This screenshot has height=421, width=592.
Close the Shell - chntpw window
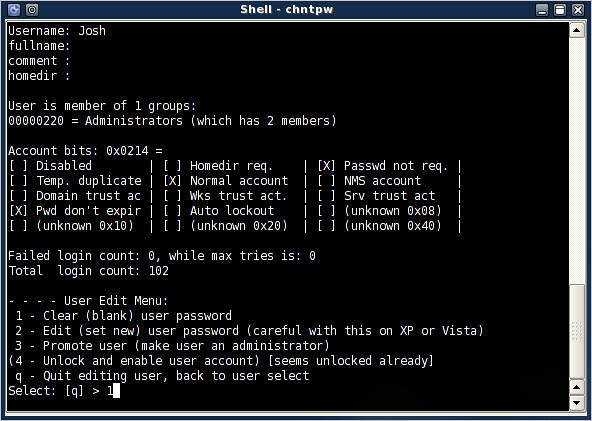pyautogui.click(x=578, y=9)
